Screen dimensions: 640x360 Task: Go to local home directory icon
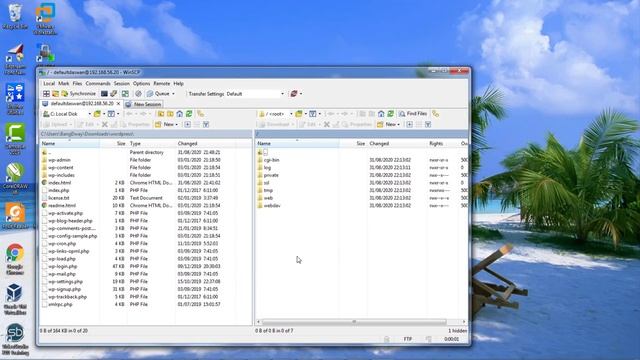click(180, 114)
